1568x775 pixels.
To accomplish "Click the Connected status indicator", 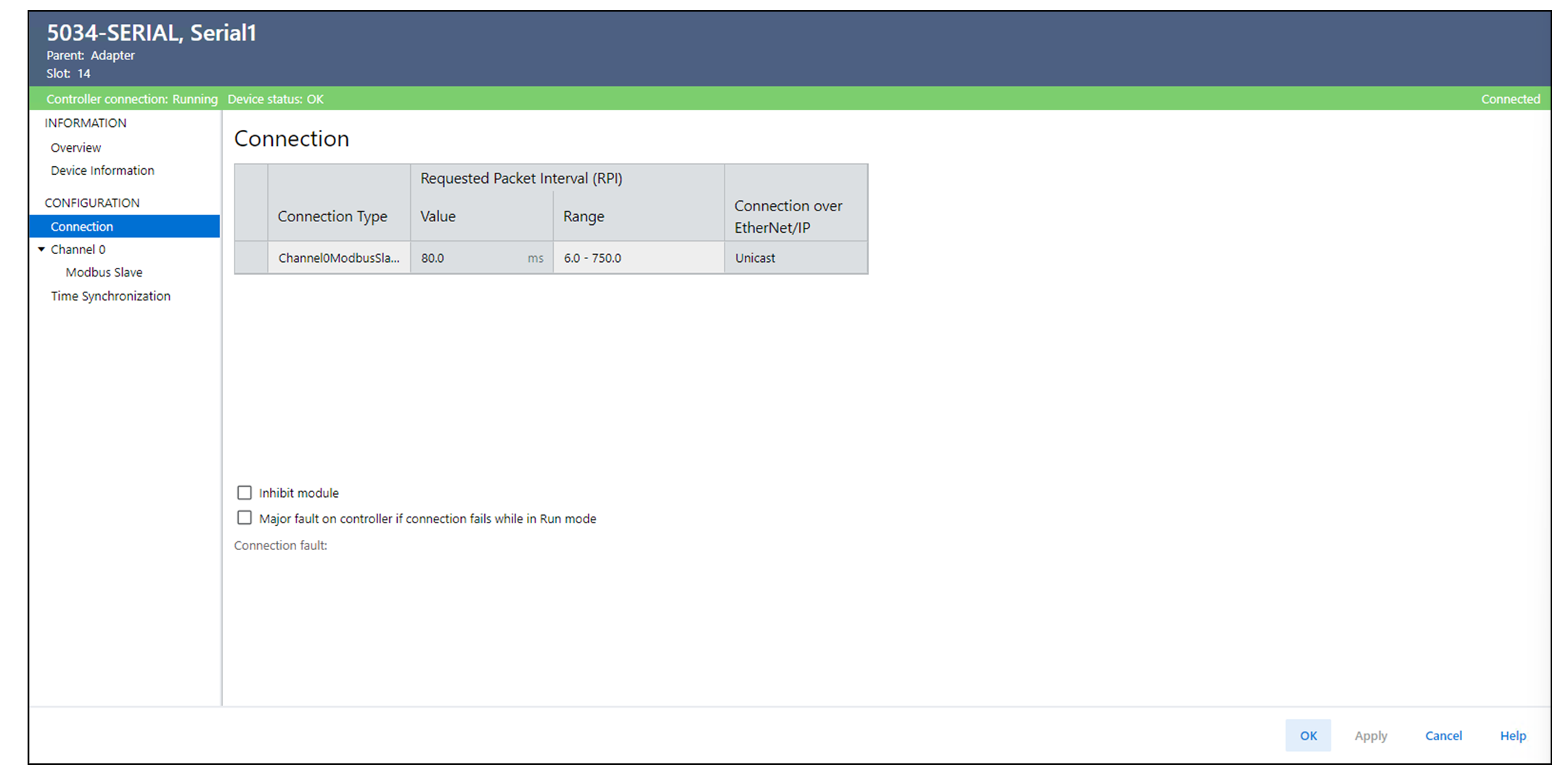I will (x=1510, y=99).
